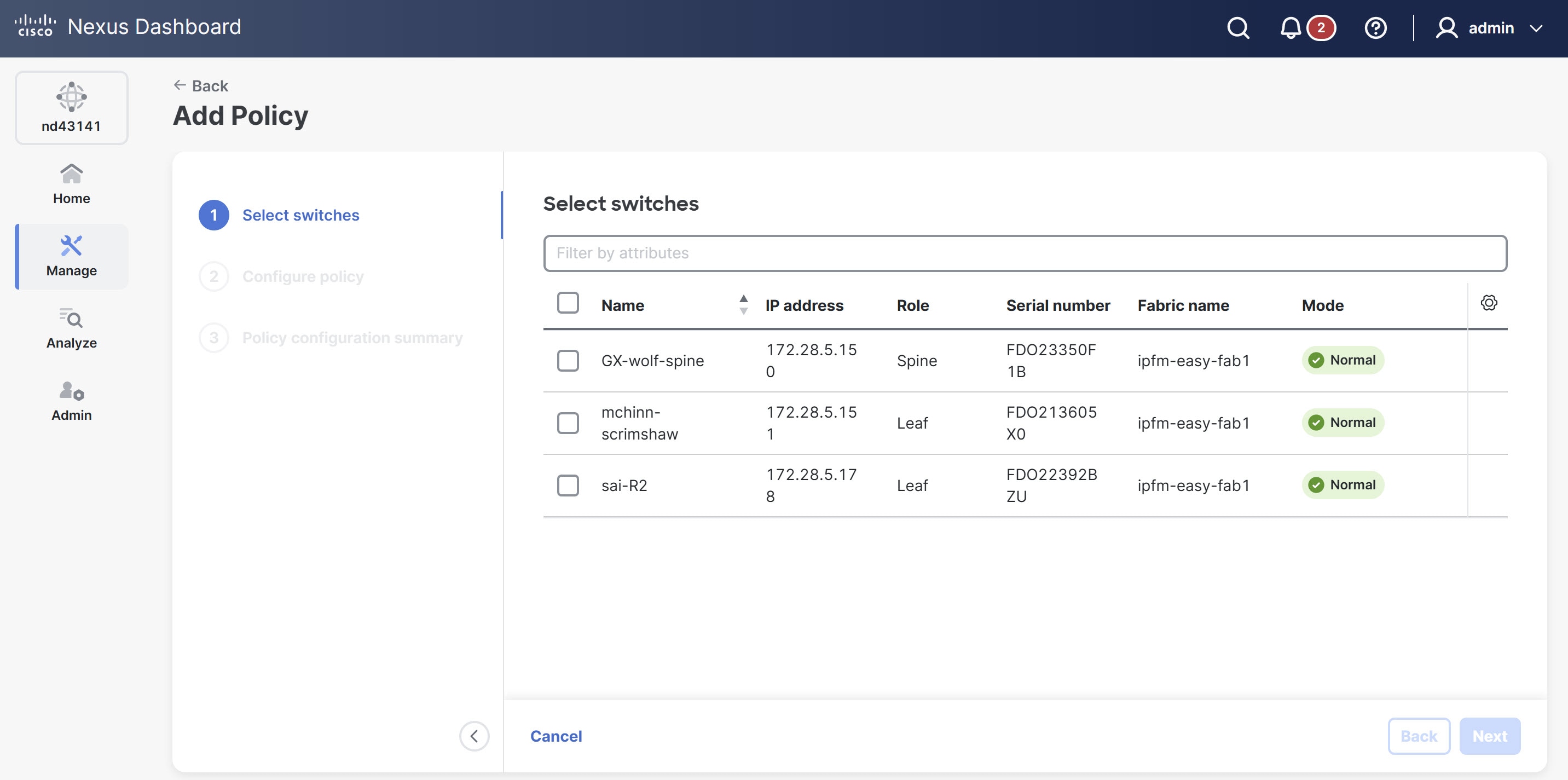Open the Analyze section in the sidebar
The image size is (1568, 780).
[71, 328]
